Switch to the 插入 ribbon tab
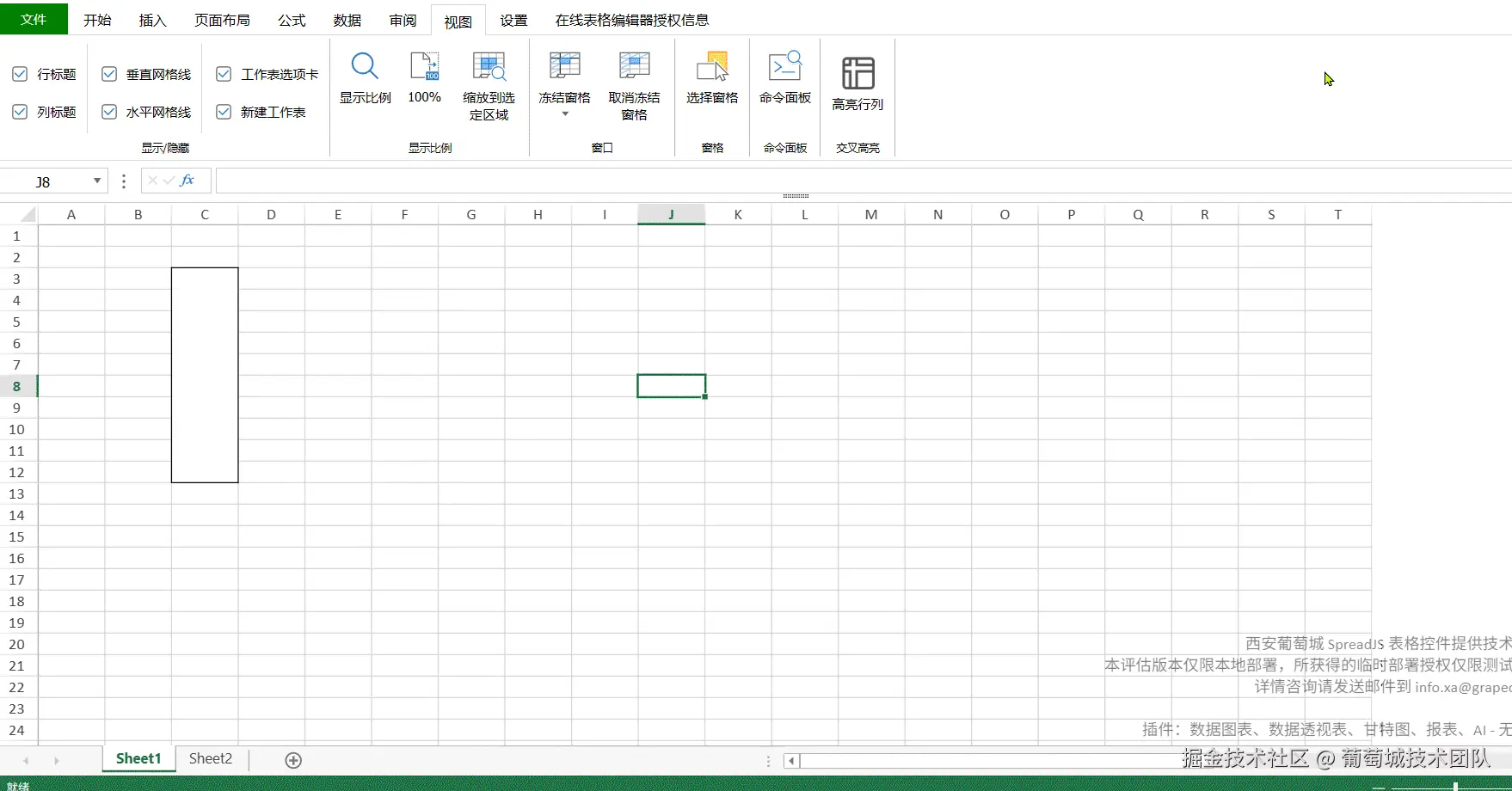This screenshot has width=1512, height=791. 152,20
